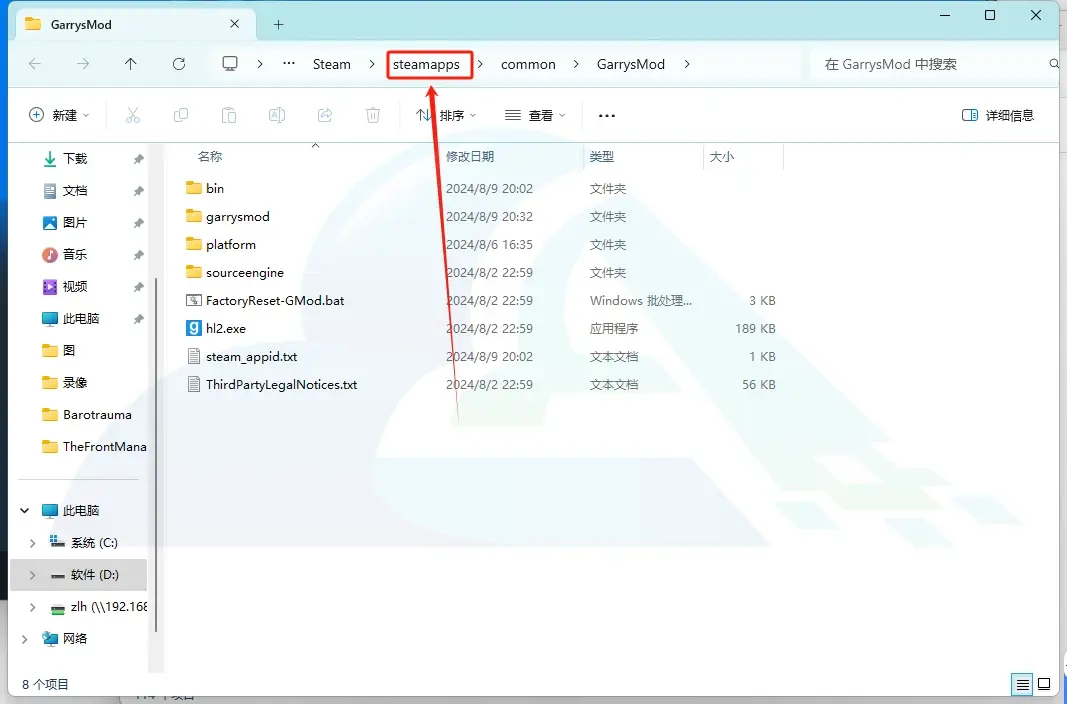Screen dimensions: 1067x704
Task: Click the search magnifier icon
Action: (1054, 64)
